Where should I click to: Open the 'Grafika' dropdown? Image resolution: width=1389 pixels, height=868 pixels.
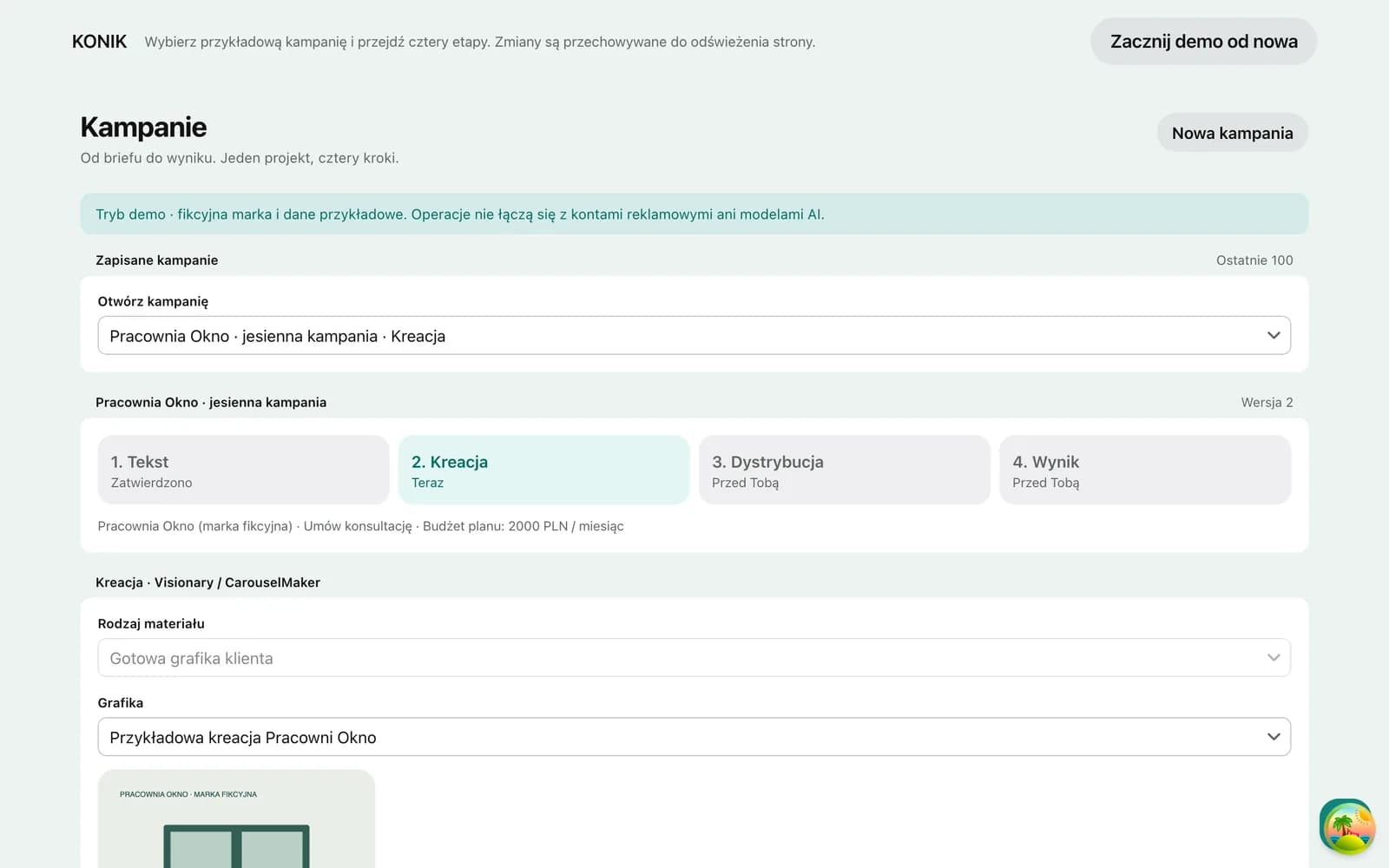point(694,737)
